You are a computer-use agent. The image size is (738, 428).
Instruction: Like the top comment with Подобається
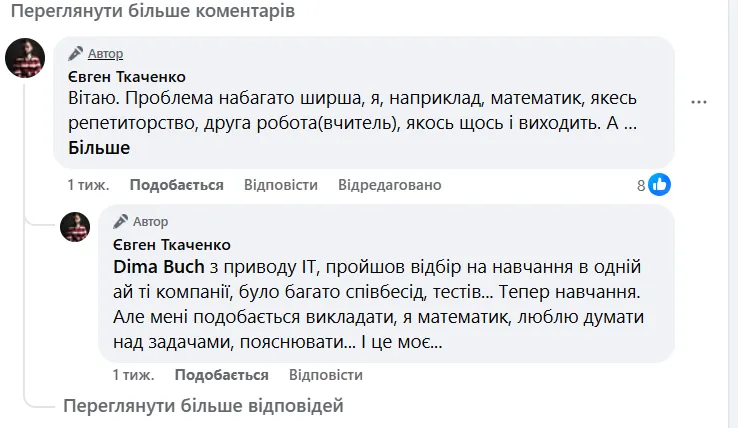(176, 185)
